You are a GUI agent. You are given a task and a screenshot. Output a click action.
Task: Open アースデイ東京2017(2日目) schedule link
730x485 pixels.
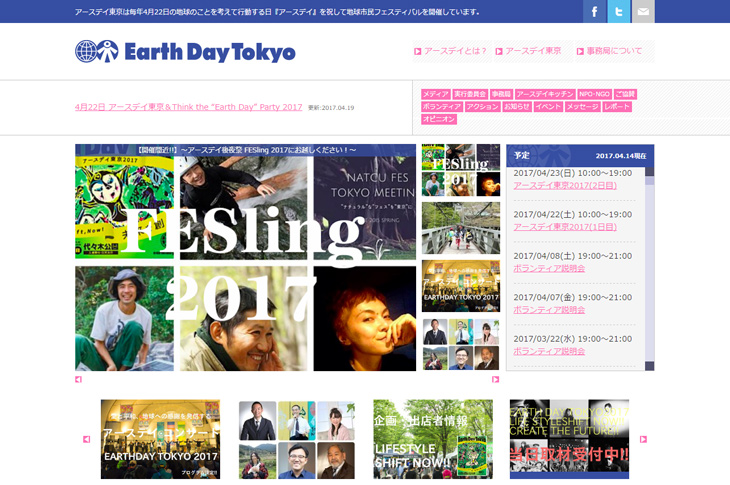point(565,185)
